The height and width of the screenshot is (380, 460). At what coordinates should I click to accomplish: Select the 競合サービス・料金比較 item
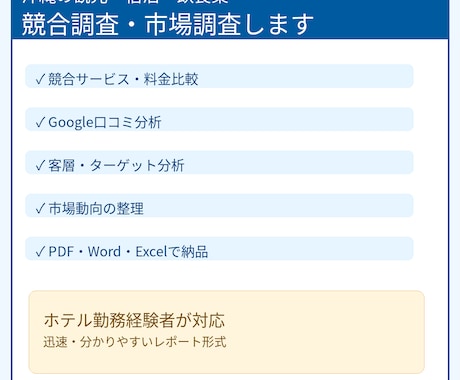[x=219, y=76]
